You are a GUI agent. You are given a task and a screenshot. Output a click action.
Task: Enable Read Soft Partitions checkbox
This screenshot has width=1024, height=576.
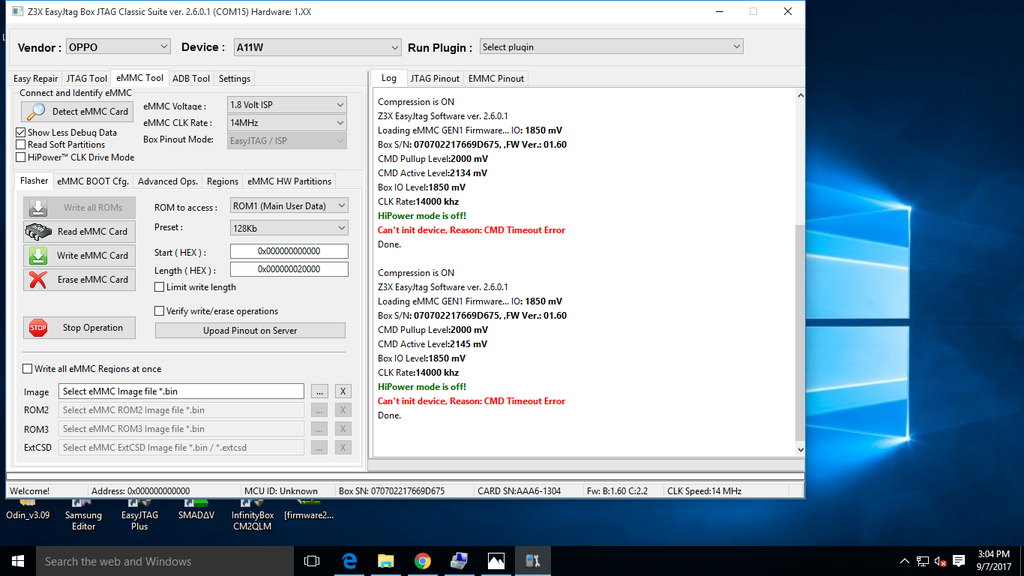21,145
